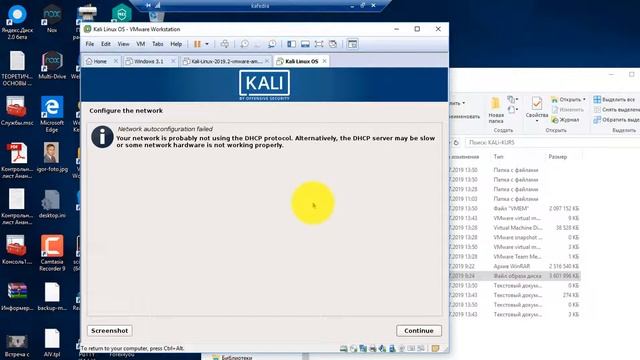Sort by the Размер column header
The image size is (640, 360).
[558, 157]
